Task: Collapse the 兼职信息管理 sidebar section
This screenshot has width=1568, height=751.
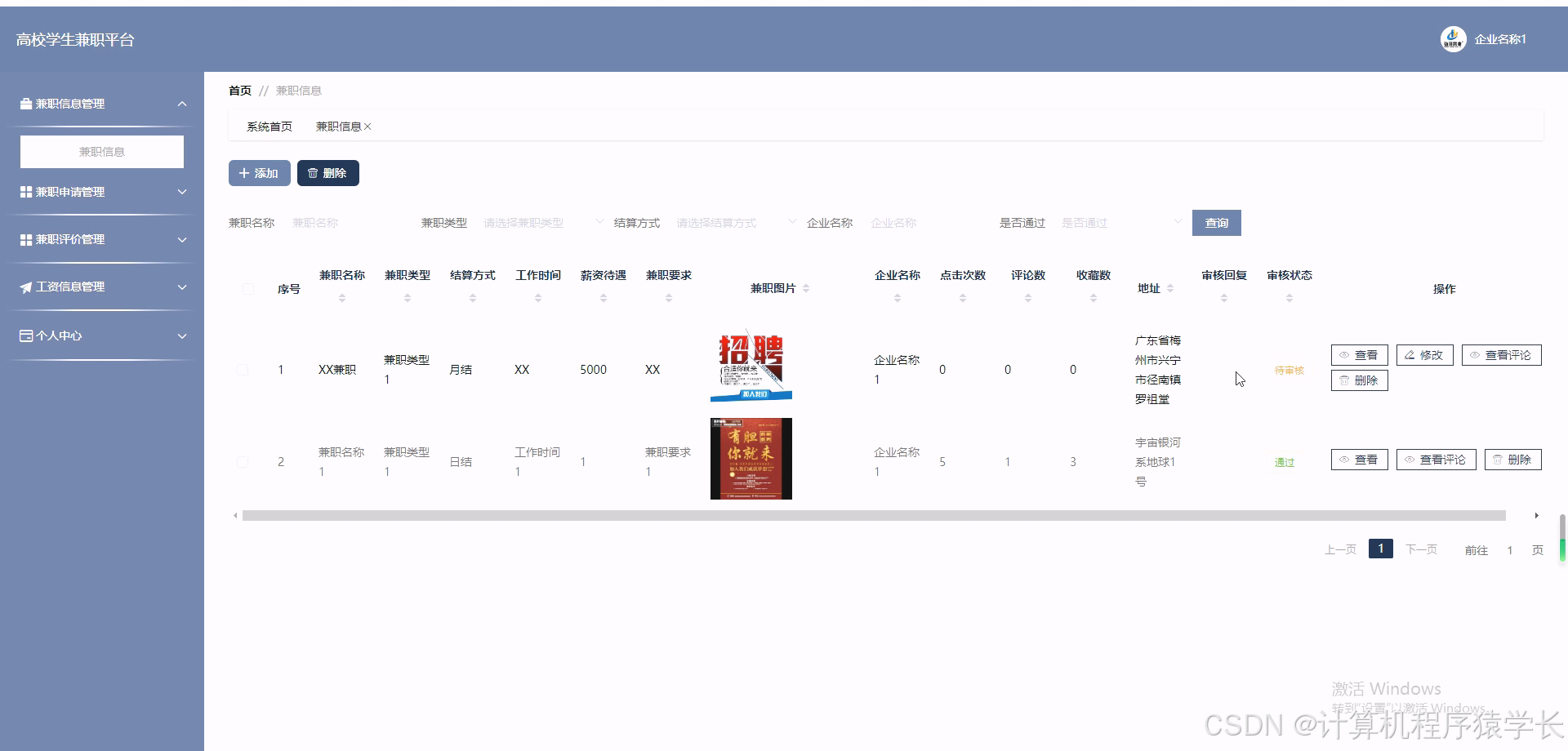Action: click(x=182, y=104)
